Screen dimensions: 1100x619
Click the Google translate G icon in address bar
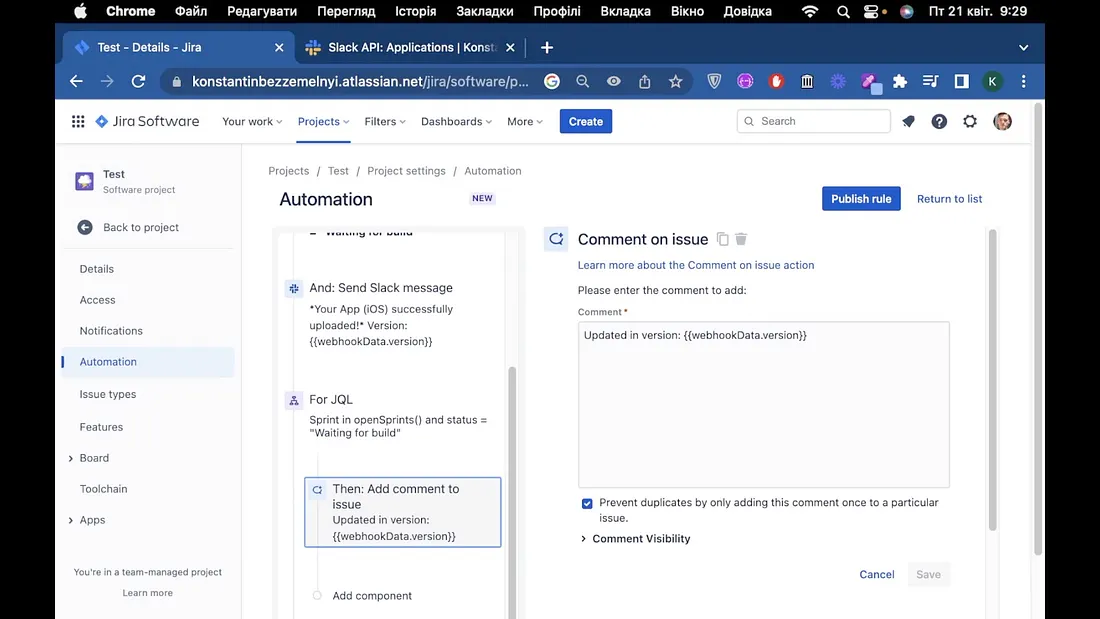(x=552, y=81)
